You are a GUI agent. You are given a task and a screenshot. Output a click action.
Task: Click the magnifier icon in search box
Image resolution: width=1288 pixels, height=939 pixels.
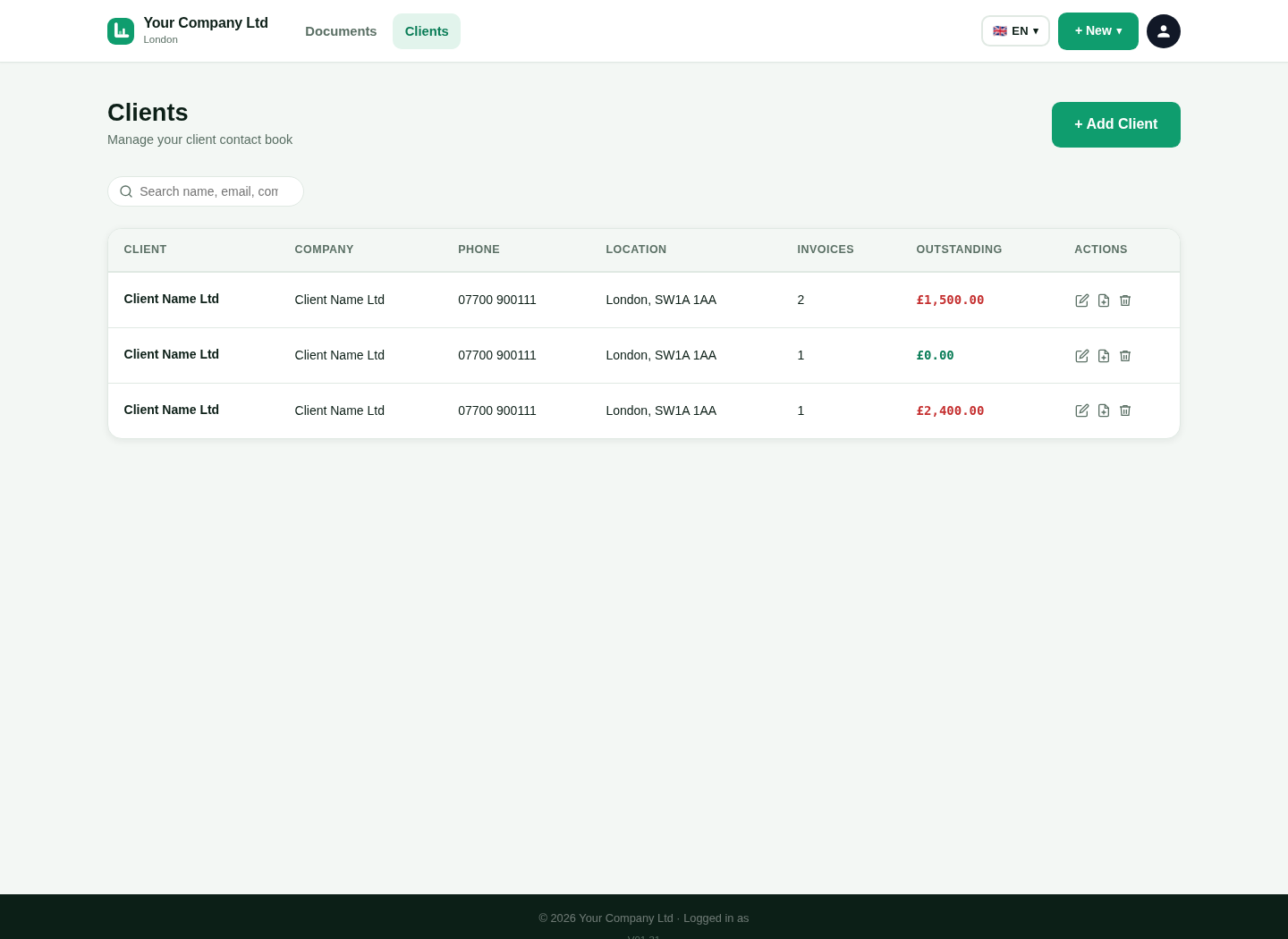coord(126,191)
